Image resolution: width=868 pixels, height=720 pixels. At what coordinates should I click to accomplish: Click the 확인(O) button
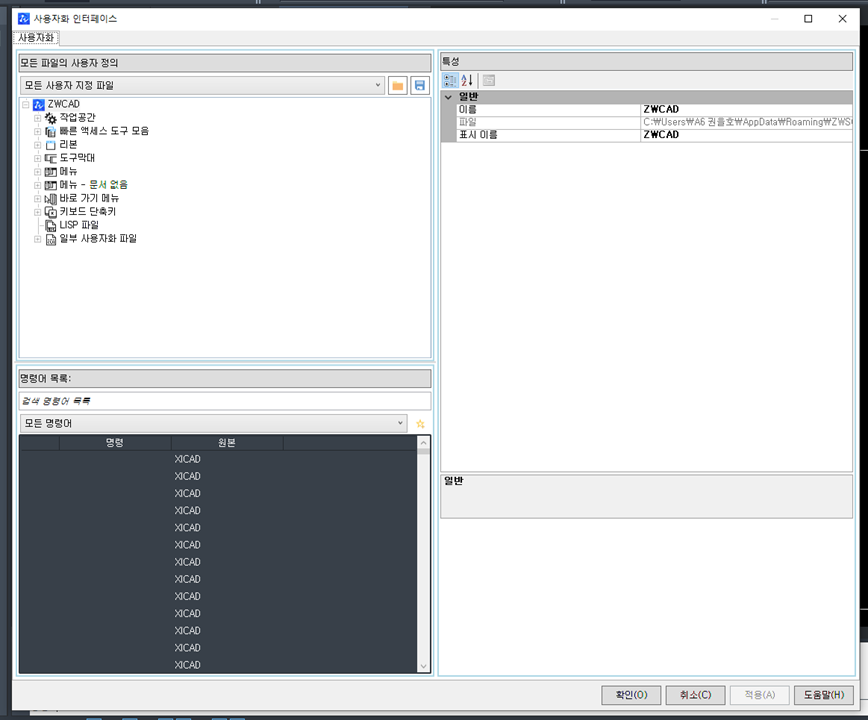coord(631,695)
